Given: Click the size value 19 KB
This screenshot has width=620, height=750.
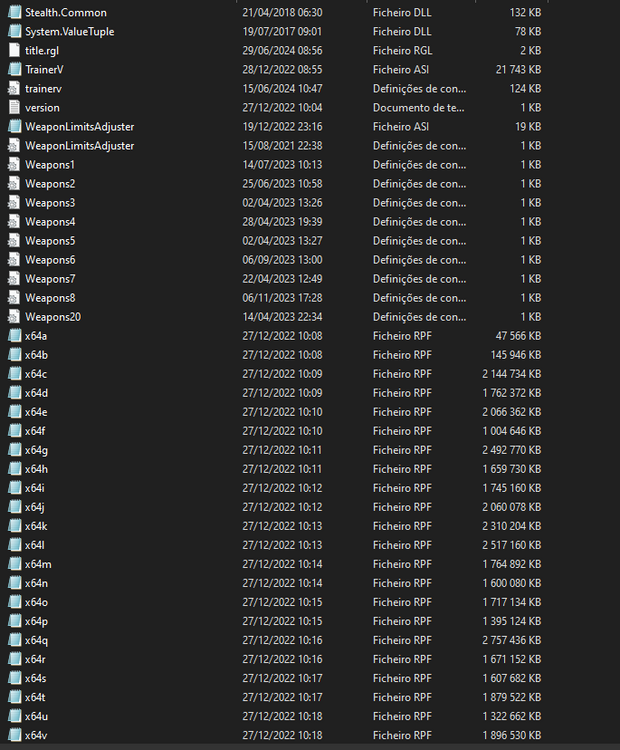Looking at the screenshot, I should [x=528, y=127].
